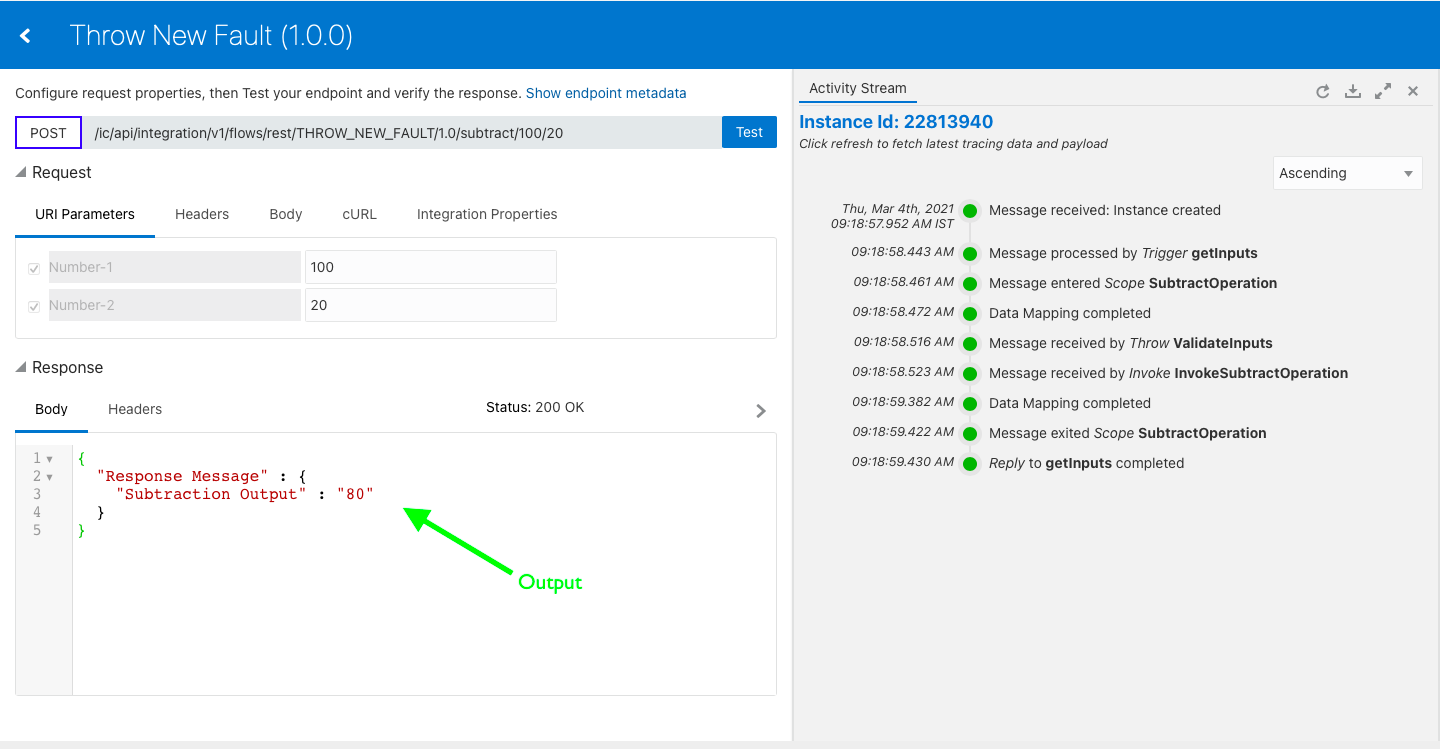Expand Activity Stream to full screen
The height and width of the screenshot is (749, 1440).
click(1383, 91)
